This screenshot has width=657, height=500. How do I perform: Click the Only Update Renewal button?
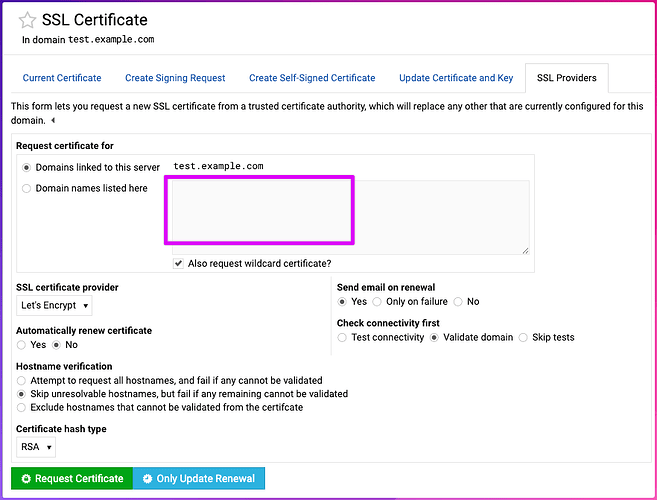(198, 478)
